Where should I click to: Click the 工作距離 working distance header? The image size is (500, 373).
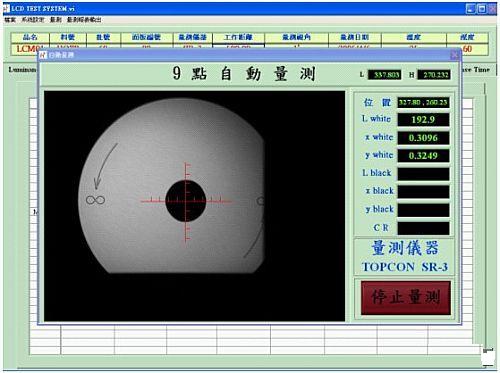[x=238, y=37]
